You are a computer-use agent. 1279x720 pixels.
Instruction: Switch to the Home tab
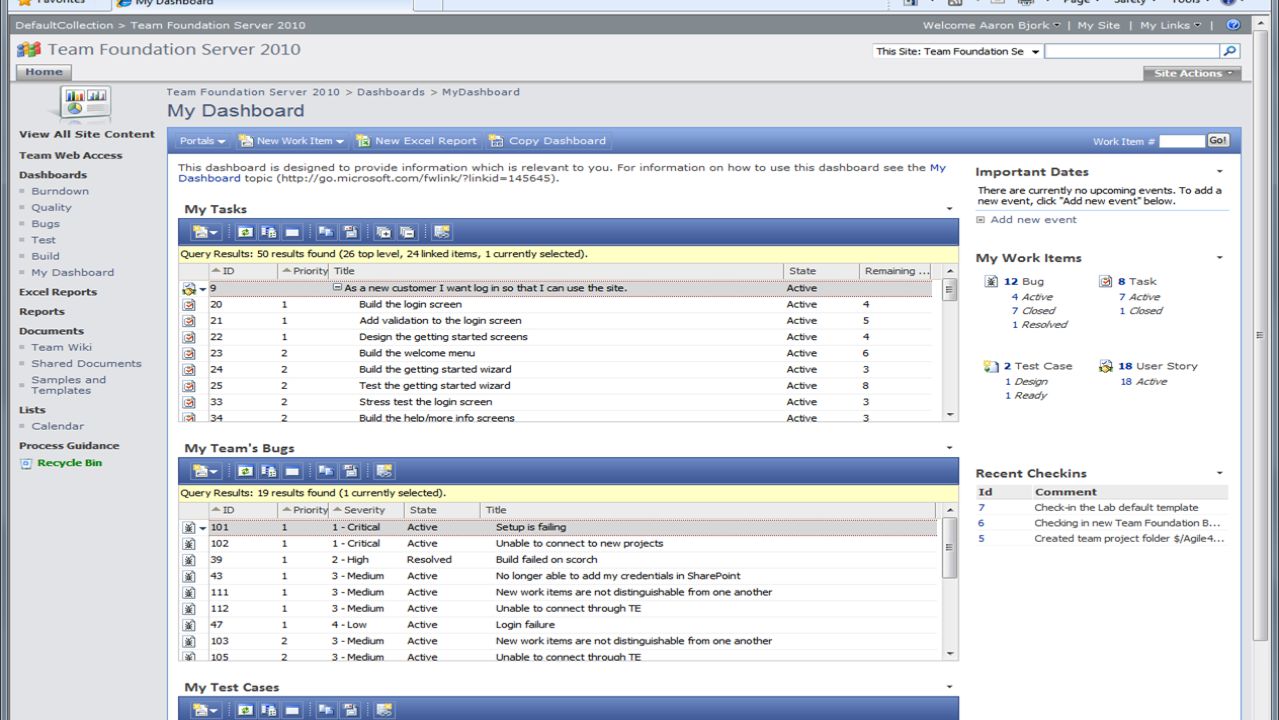point(43,72)
